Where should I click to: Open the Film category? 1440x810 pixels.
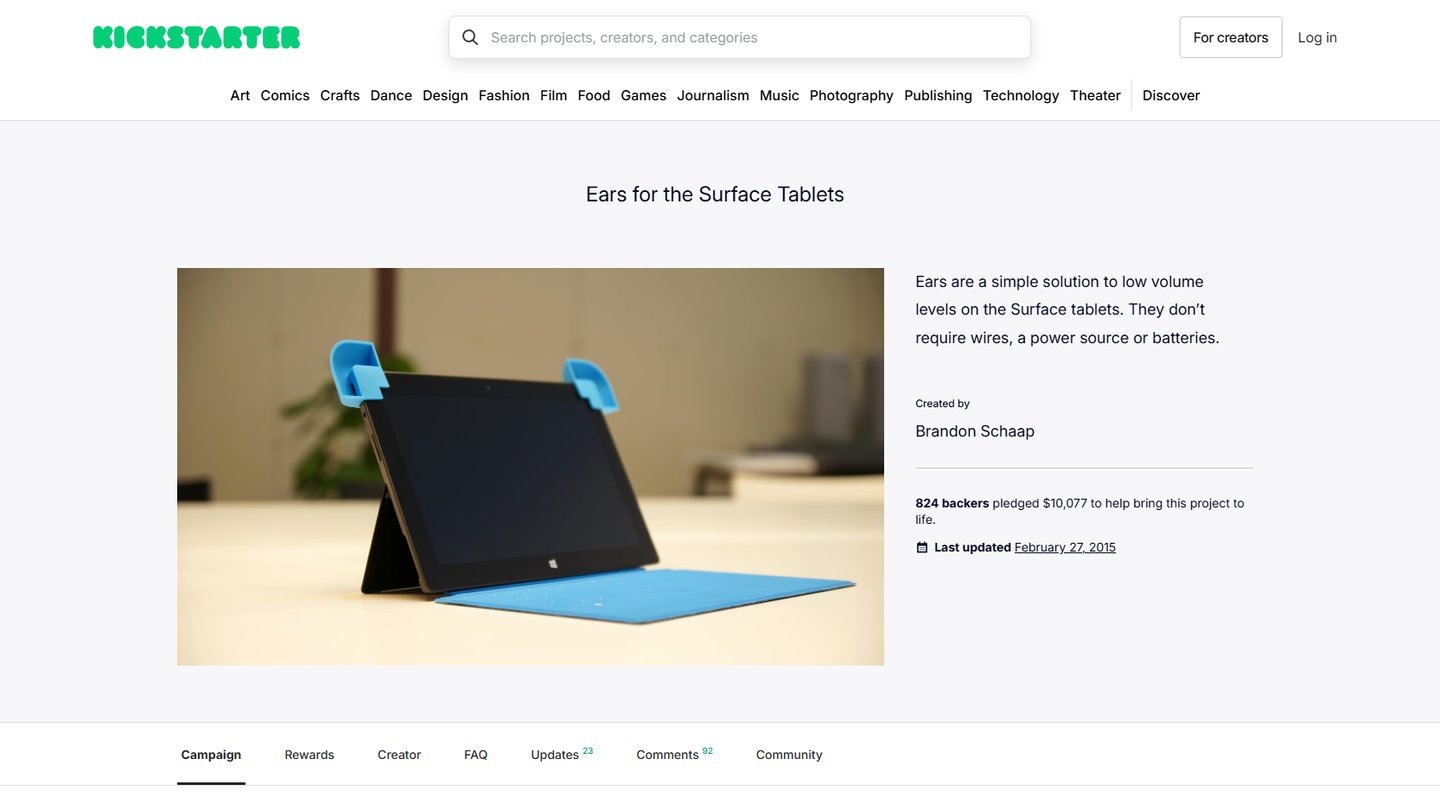(553, 95)
